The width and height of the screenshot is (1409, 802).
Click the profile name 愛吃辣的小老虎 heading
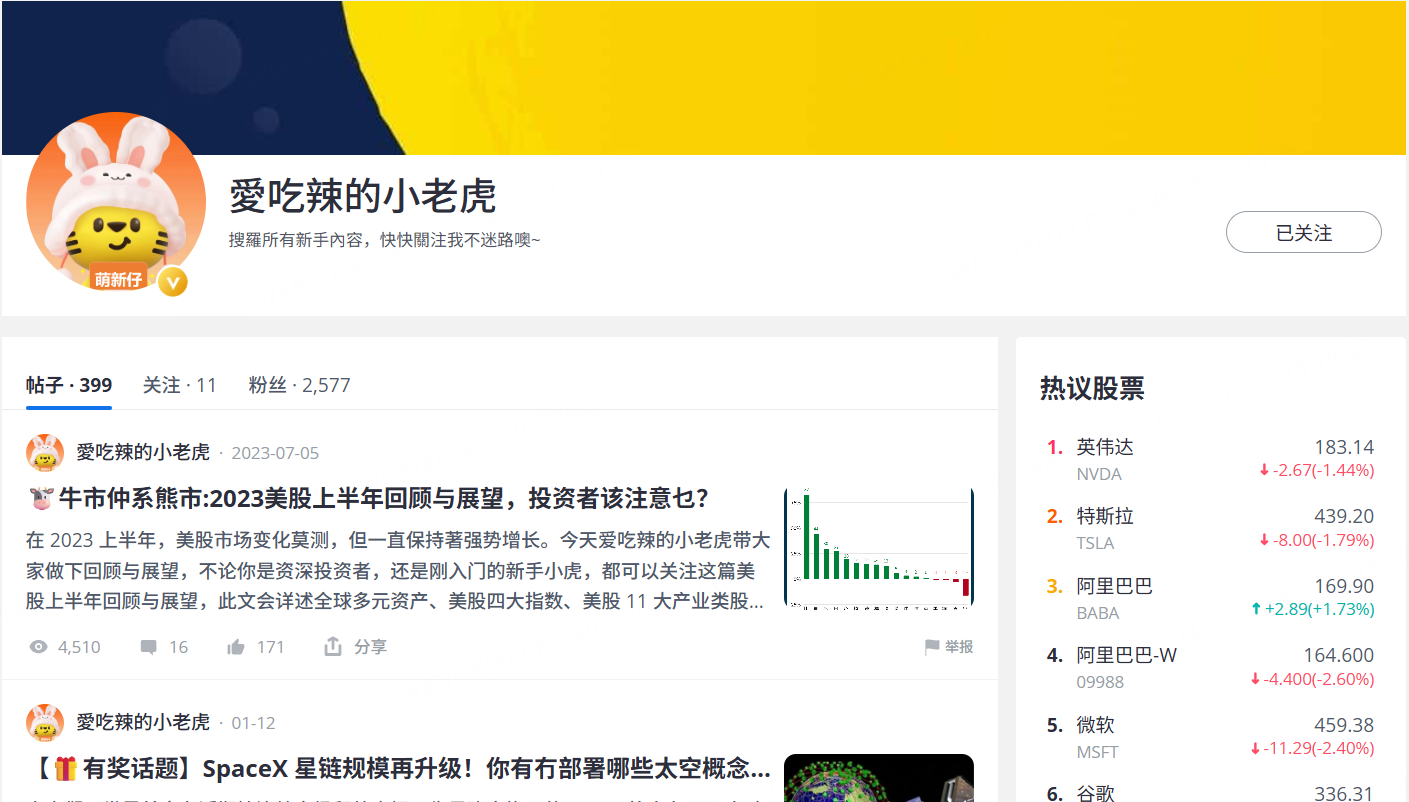pyautogui.click(x=363, y=196)
